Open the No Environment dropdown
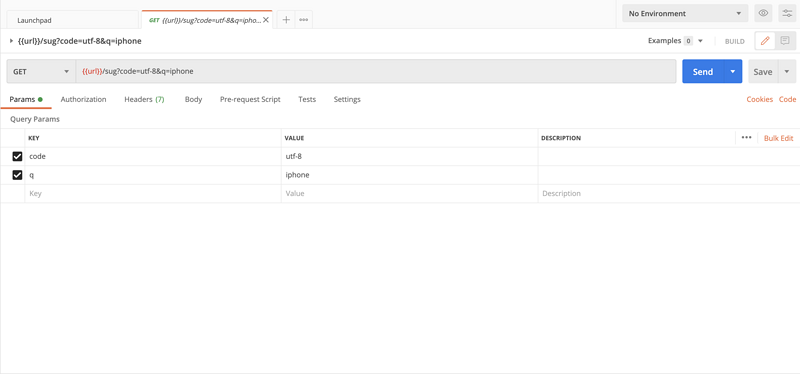The width and height of the screenshot is (800, 374). tap(685, 13)
